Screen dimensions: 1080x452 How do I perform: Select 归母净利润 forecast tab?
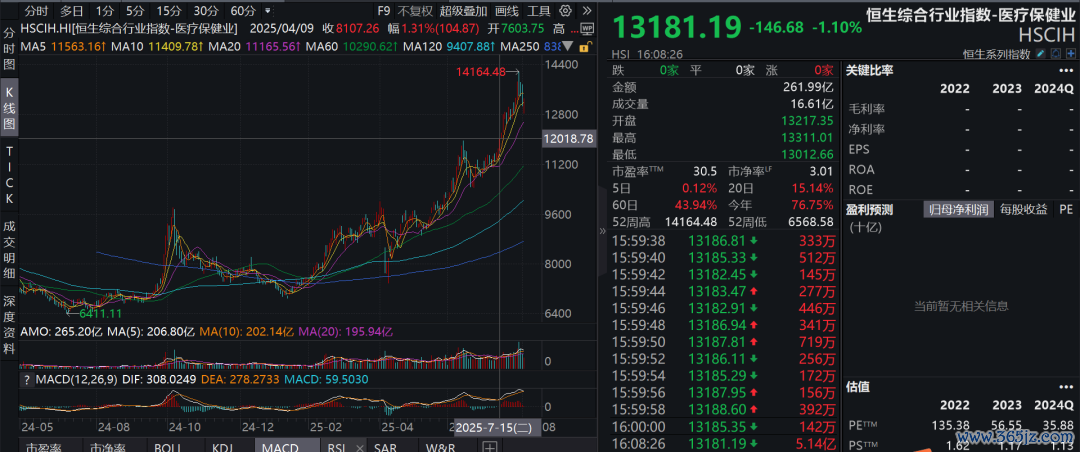[958, 209]
